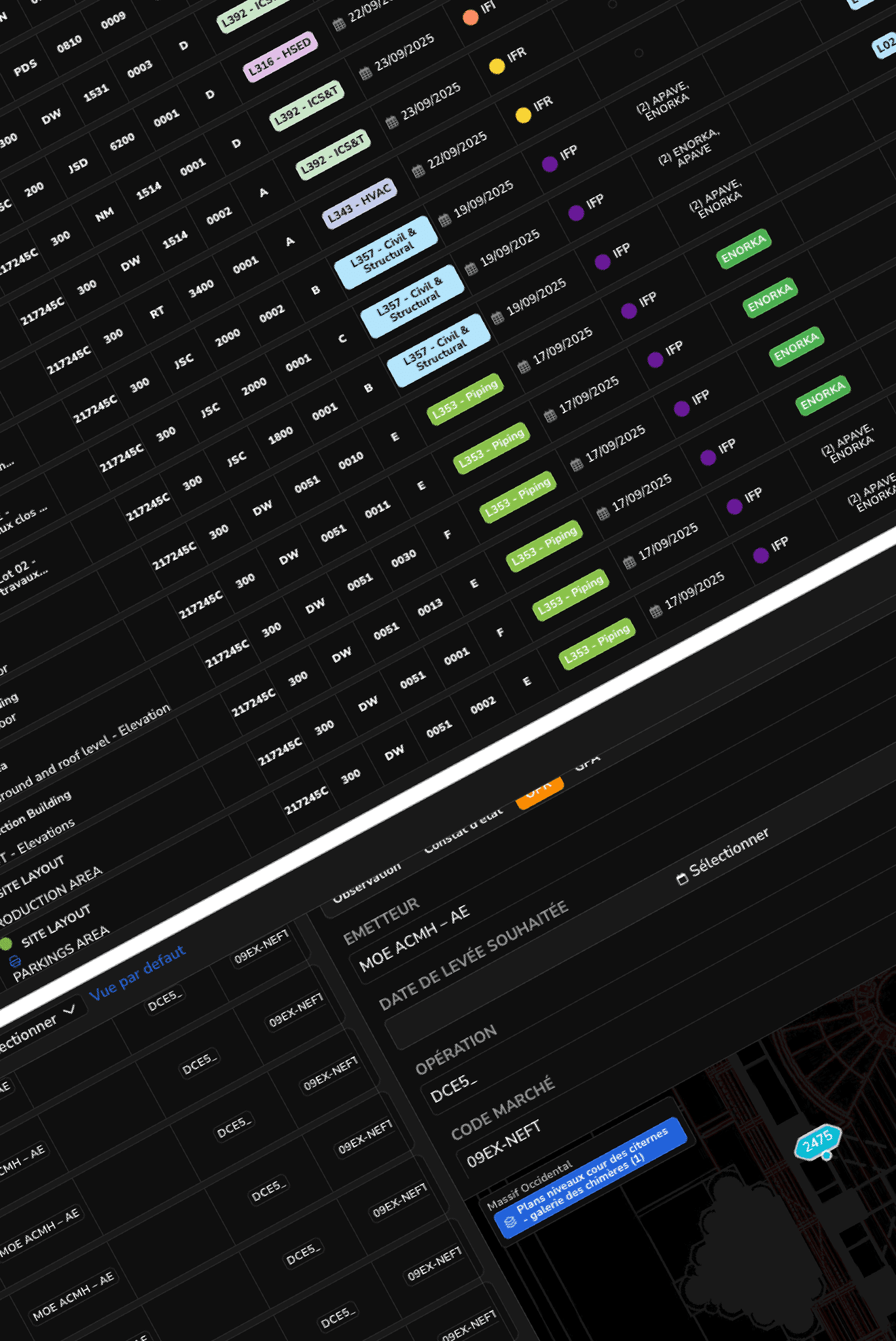Click the orange IFI status dot

470,18
